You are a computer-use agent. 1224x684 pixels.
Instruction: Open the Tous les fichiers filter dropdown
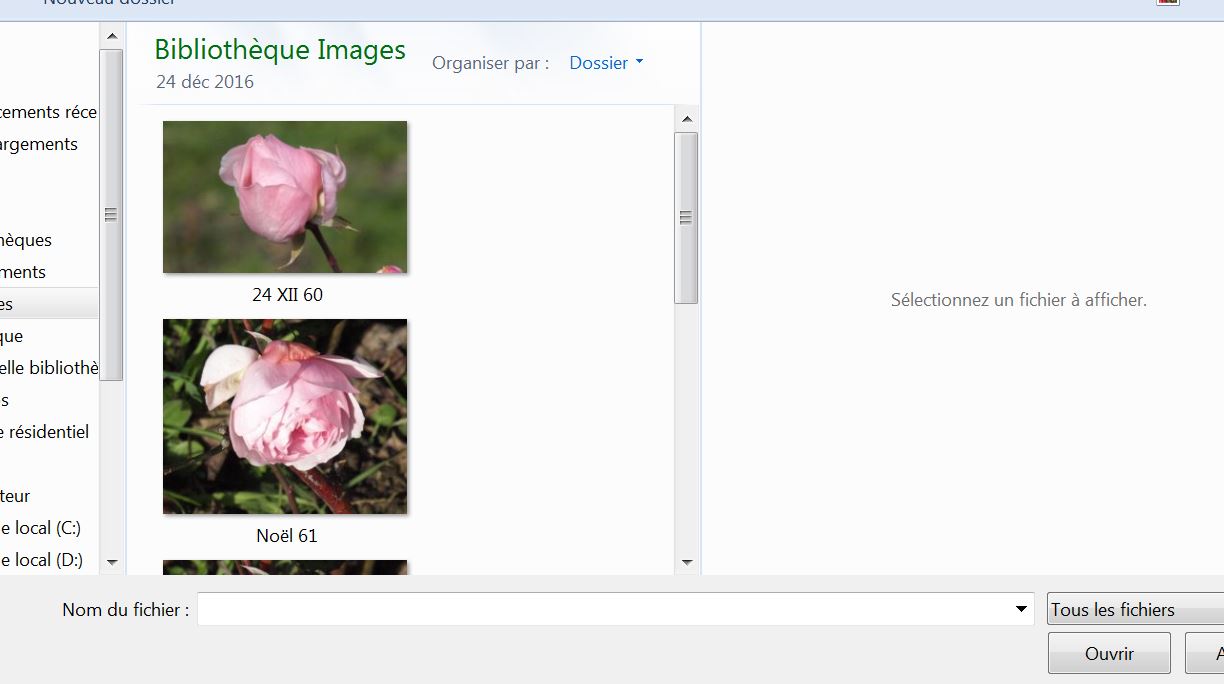coord(1134,609)
